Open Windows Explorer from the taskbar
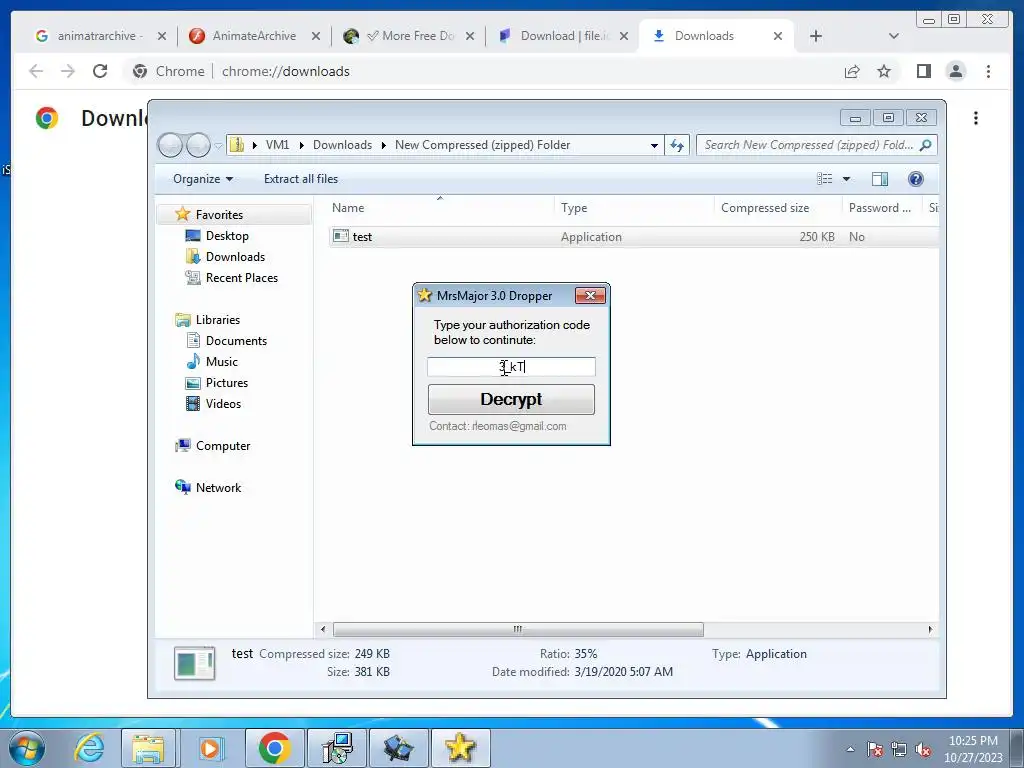The image size is (1024, 768). 148,748
